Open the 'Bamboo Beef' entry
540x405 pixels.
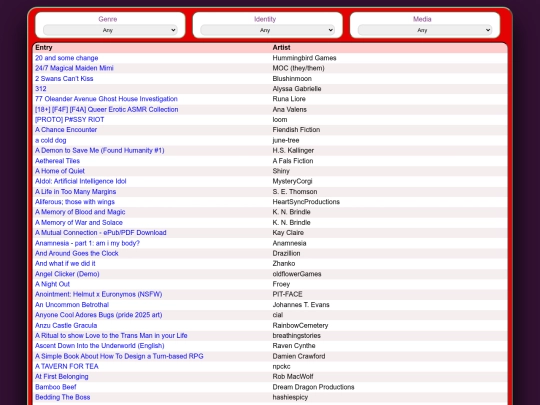[56, 387]
